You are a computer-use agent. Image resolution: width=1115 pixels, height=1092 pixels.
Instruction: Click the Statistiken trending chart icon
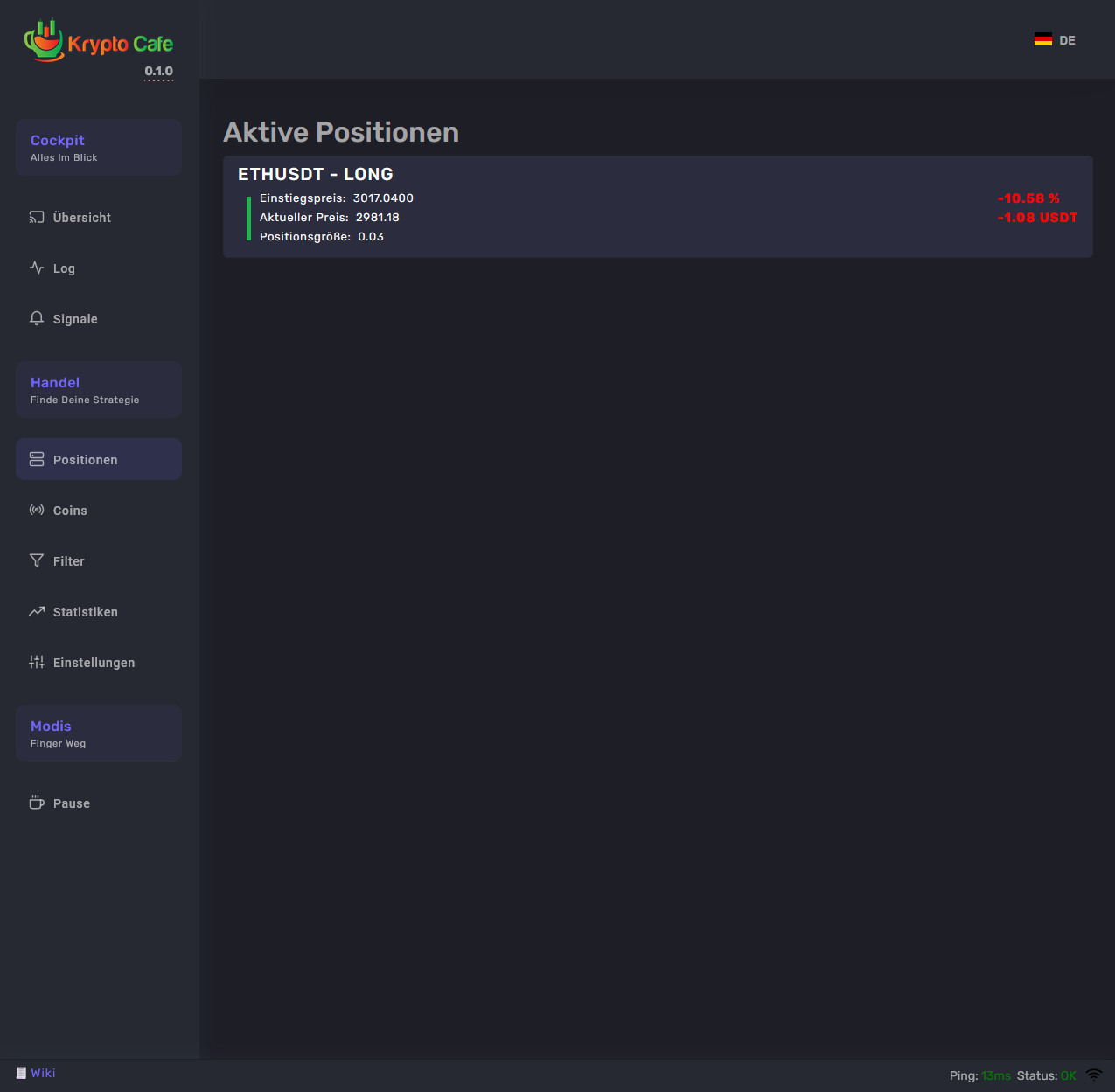point(37,611)
